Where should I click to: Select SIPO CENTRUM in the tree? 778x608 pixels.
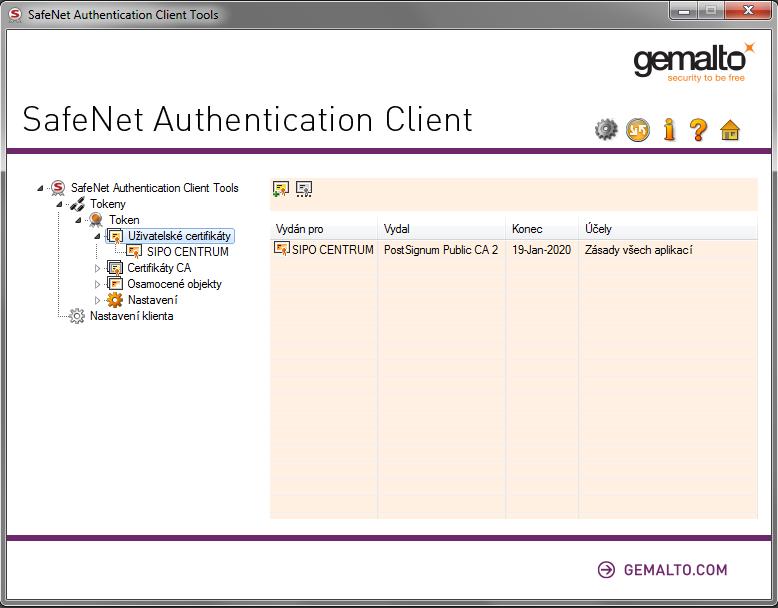[188, 252]
